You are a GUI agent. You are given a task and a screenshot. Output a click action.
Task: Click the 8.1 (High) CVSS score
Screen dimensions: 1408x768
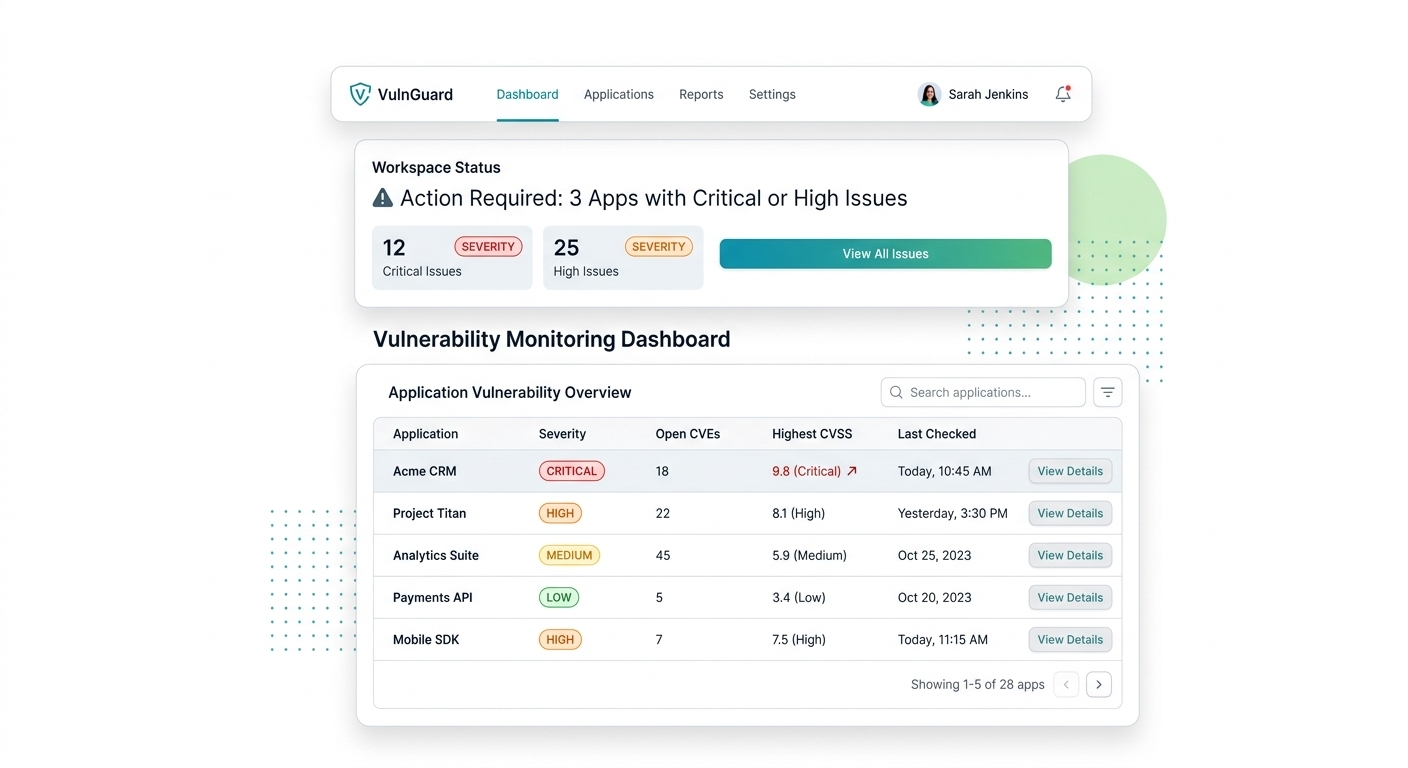798,513
